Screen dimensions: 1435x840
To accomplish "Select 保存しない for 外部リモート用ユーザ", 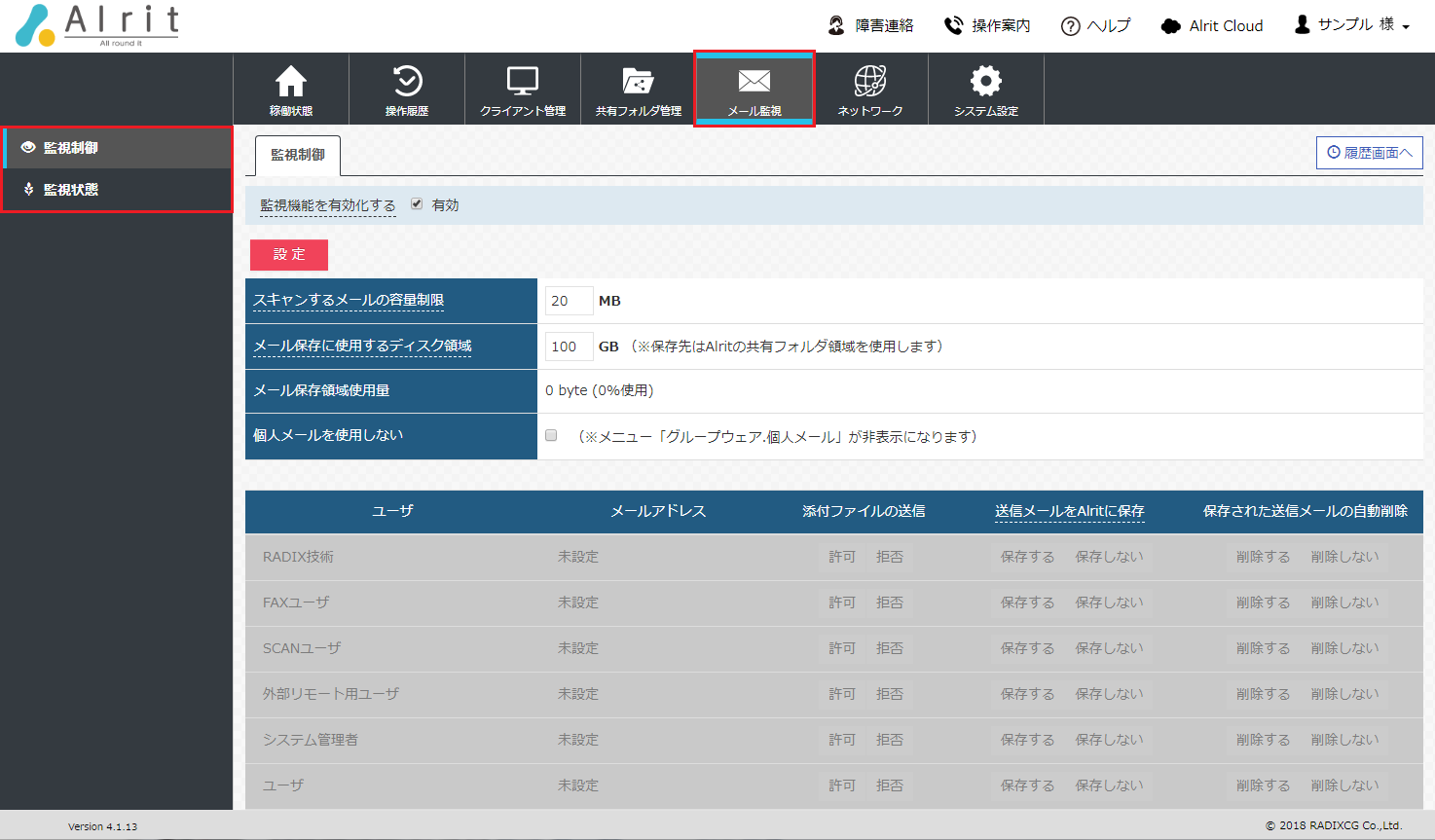I will pos(1110,694).
